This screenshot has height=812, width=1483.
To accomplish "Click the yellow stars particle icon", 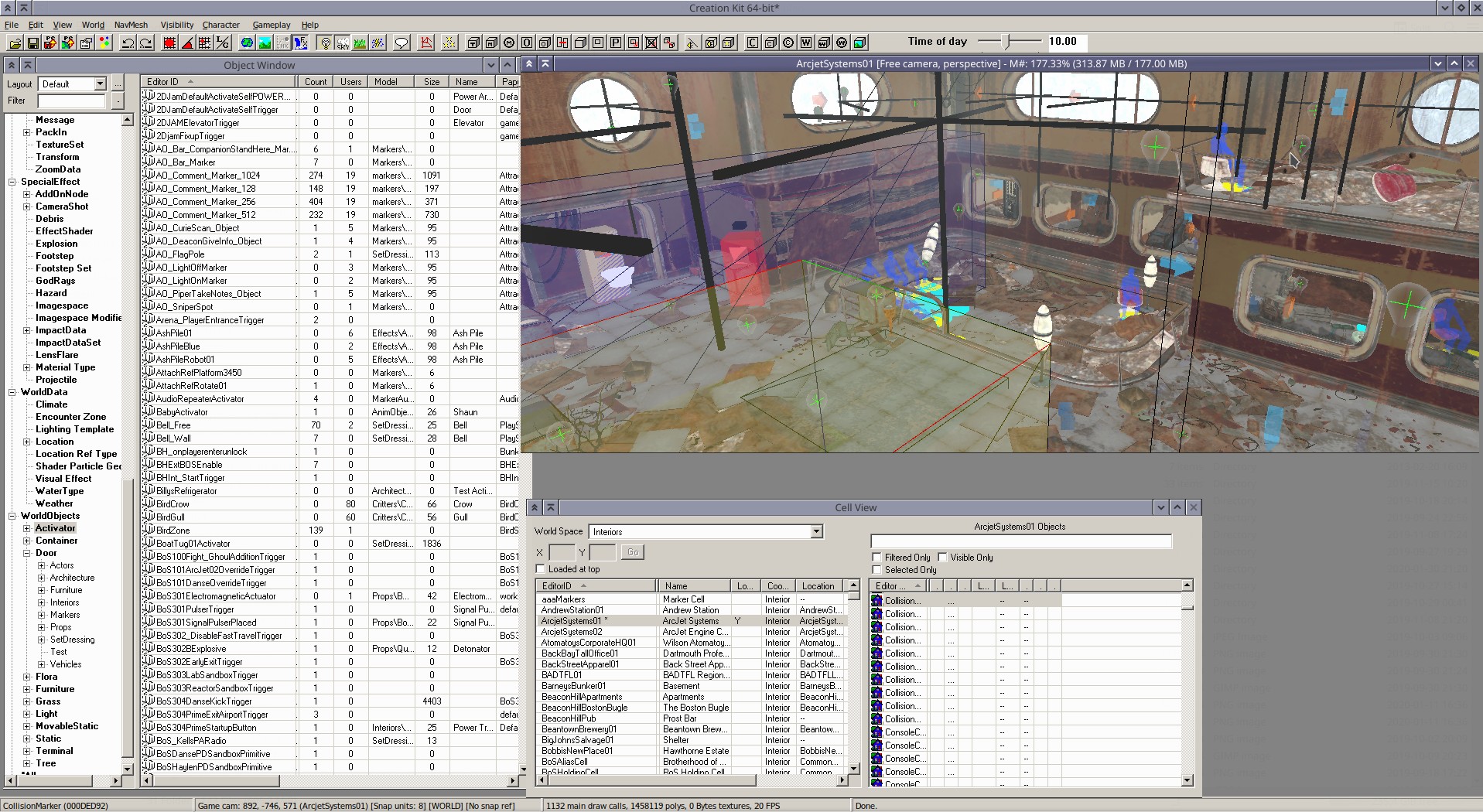I will 449,43.
